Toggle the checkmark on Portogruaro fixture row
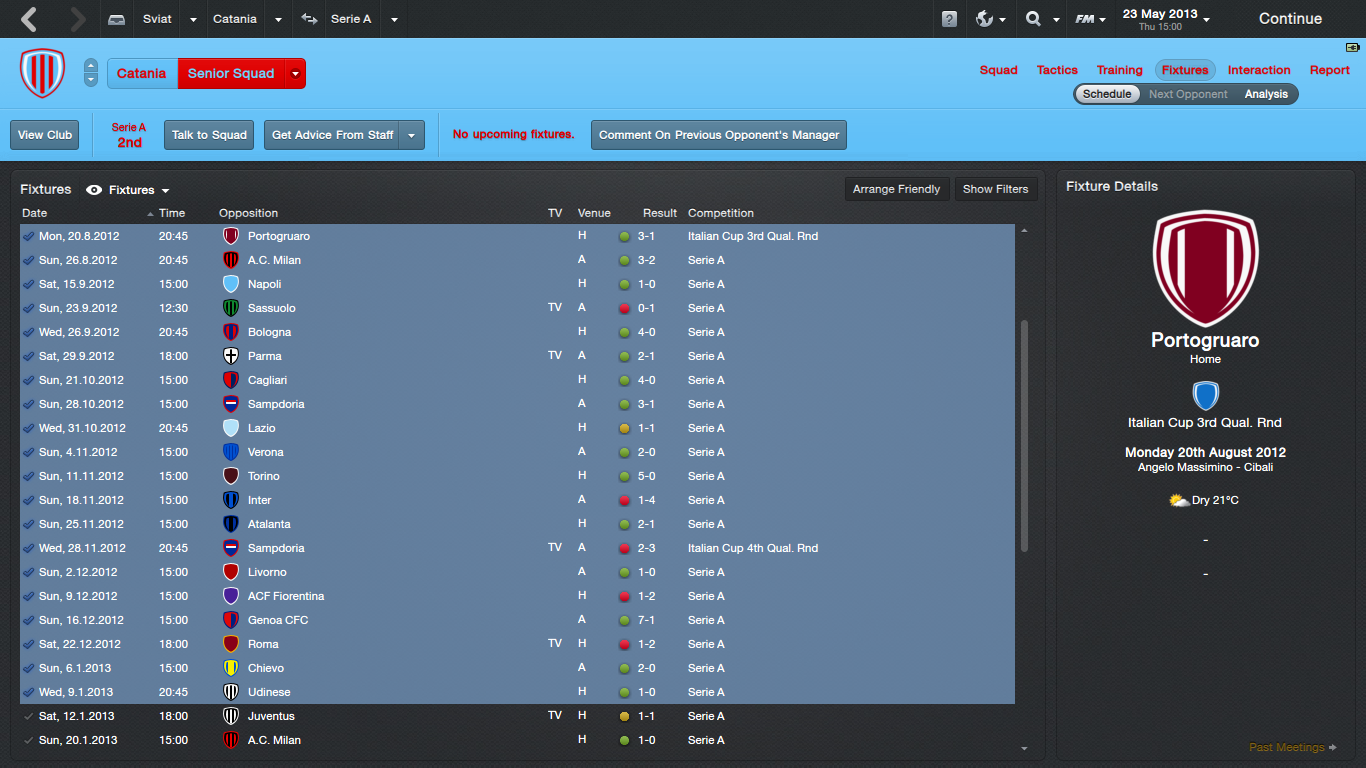This screenshot has width=1366, height=768. (x=28, y=236)
